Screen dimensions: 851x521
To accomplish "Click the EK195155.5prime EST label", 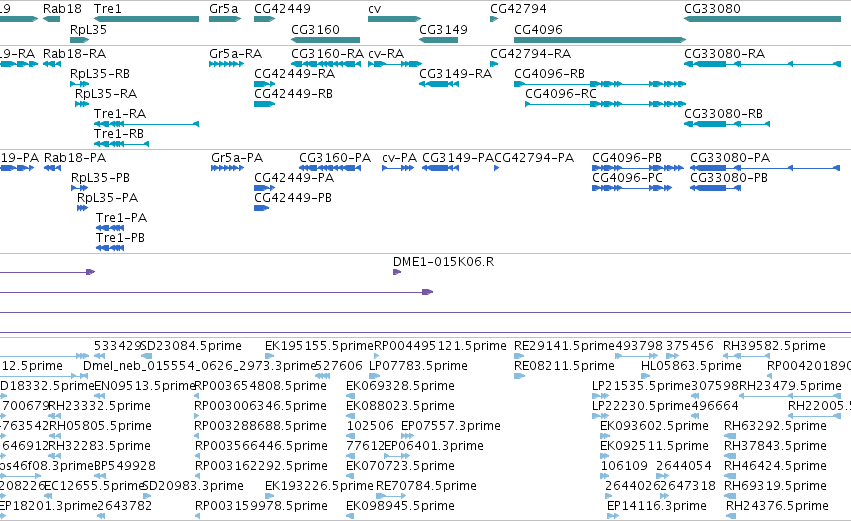I will click(x=320, y=346).
